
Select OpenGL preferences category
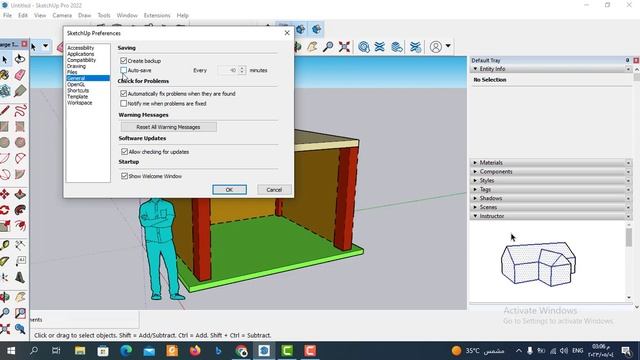tap(76, 84)
